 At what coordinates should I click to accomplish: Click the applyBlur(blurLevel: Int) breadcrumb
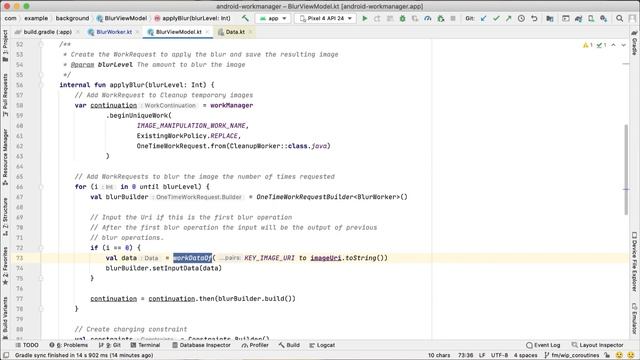192,18
